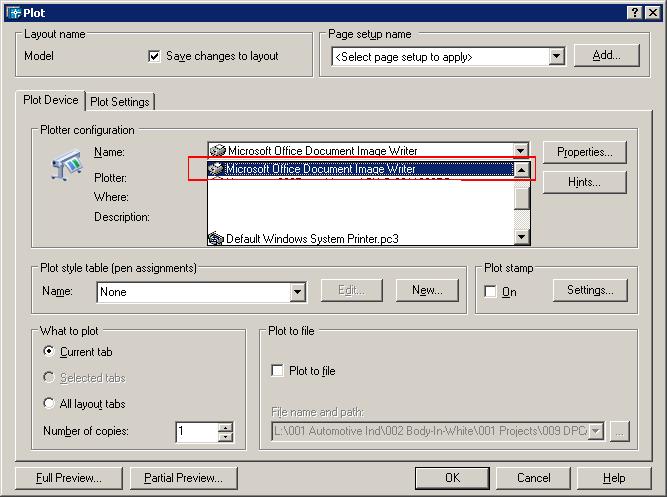Viewport: 667px width, 497px height.
Task: Open the page setup name dropdown
Action: pos(556,56)
